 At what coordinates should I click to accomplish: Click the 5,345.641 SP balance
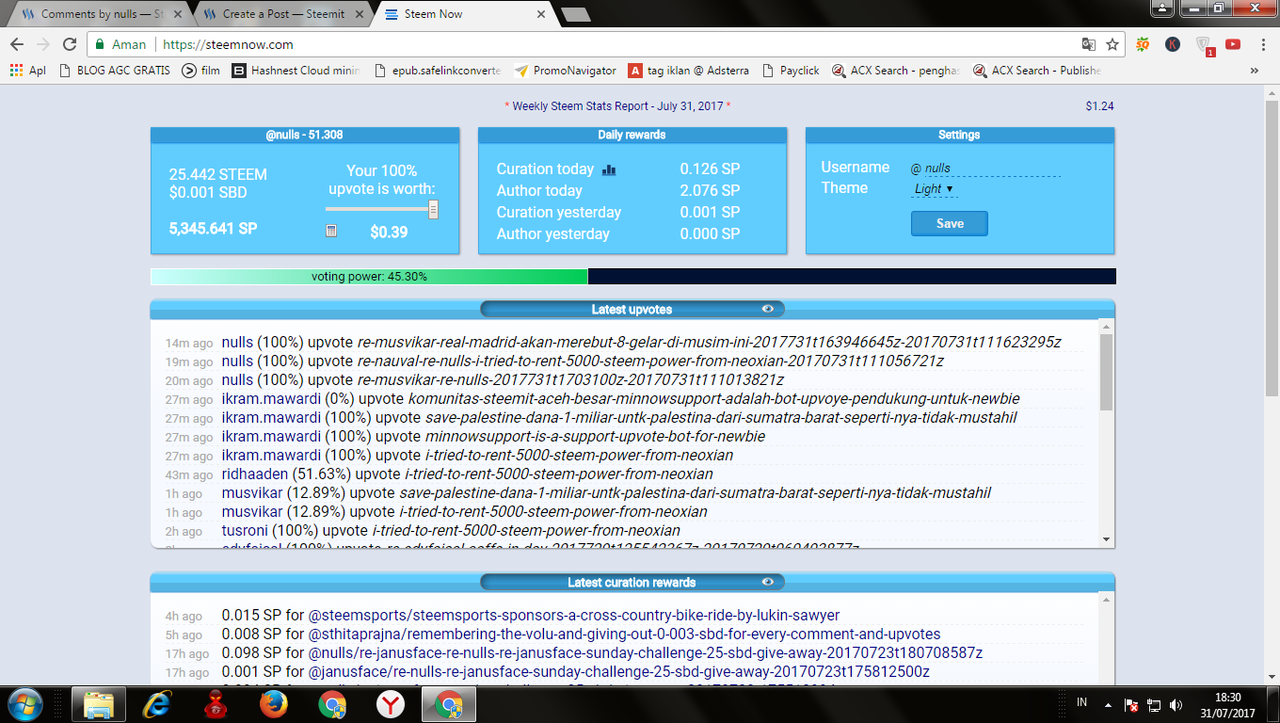coord(213,229)
